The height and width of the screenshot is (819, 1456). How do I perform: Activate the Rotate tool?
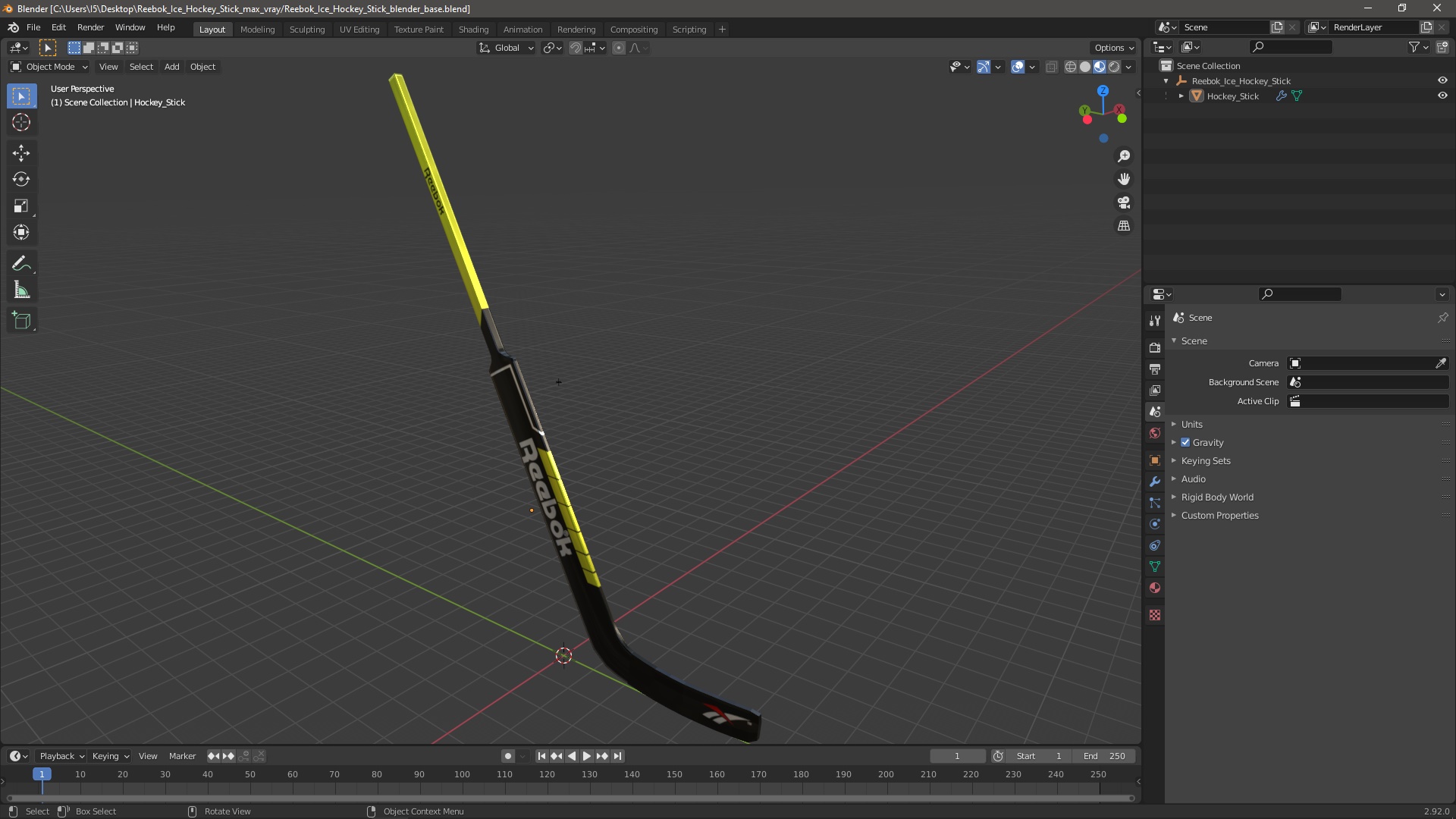click(21, 180)
